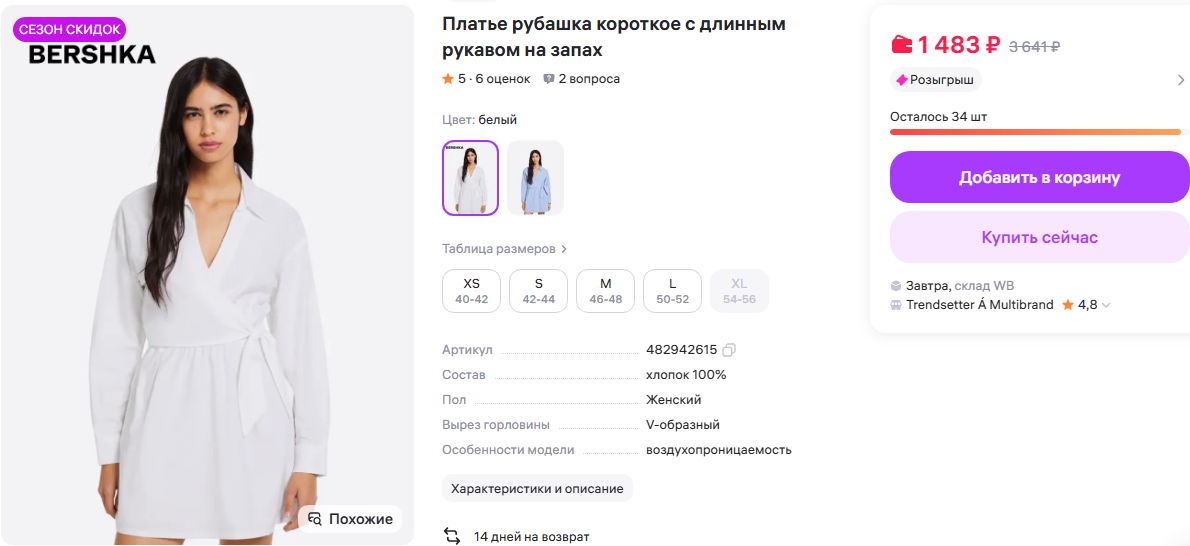Click Купить сейчас button
Image resolution: width=1190 pixels, height=546 pixels.
(x=1040, y=238)
